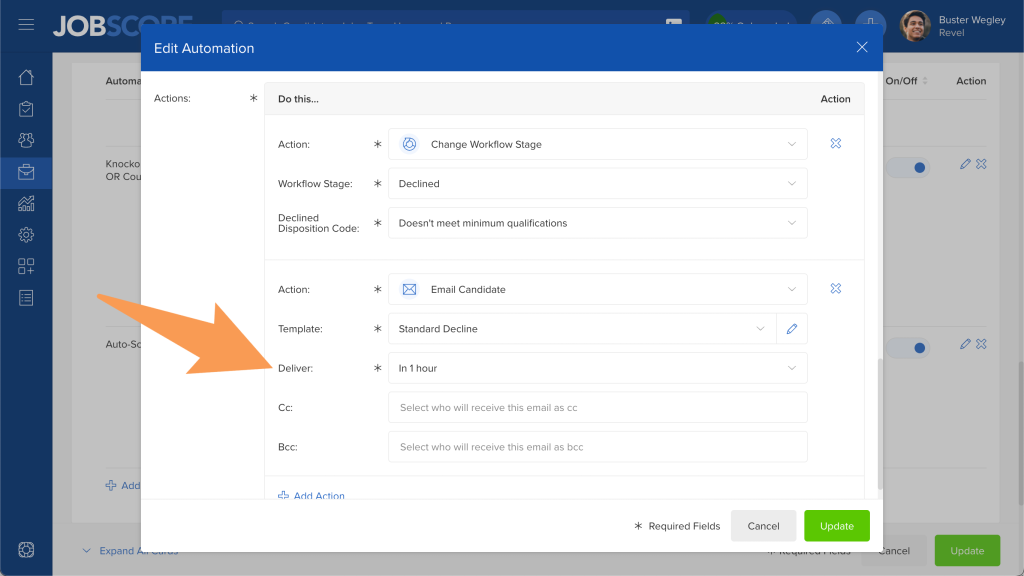
Task: Open the settings gear in sidebar
Action: (26, 235)
